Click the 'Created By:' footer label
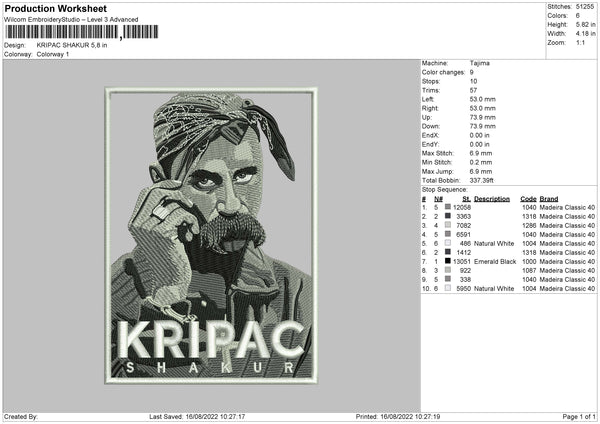Image resolution: width=600 pixels, height=424 pixels. click(21, 416)
